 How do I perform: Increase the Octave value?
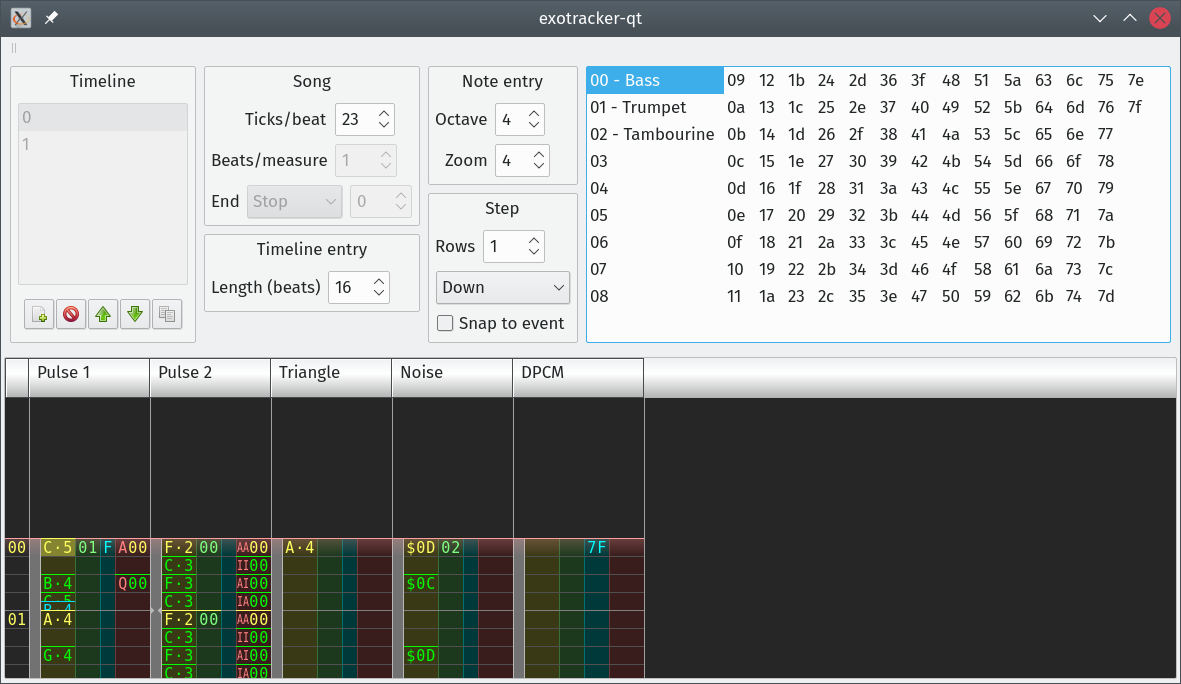pos(534,114)
